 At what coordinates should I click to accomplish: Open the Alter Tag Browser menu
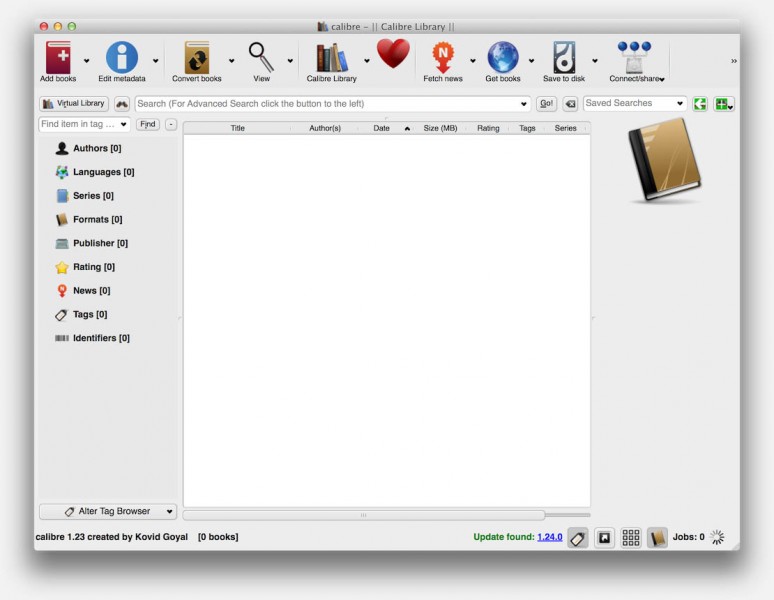108,512
